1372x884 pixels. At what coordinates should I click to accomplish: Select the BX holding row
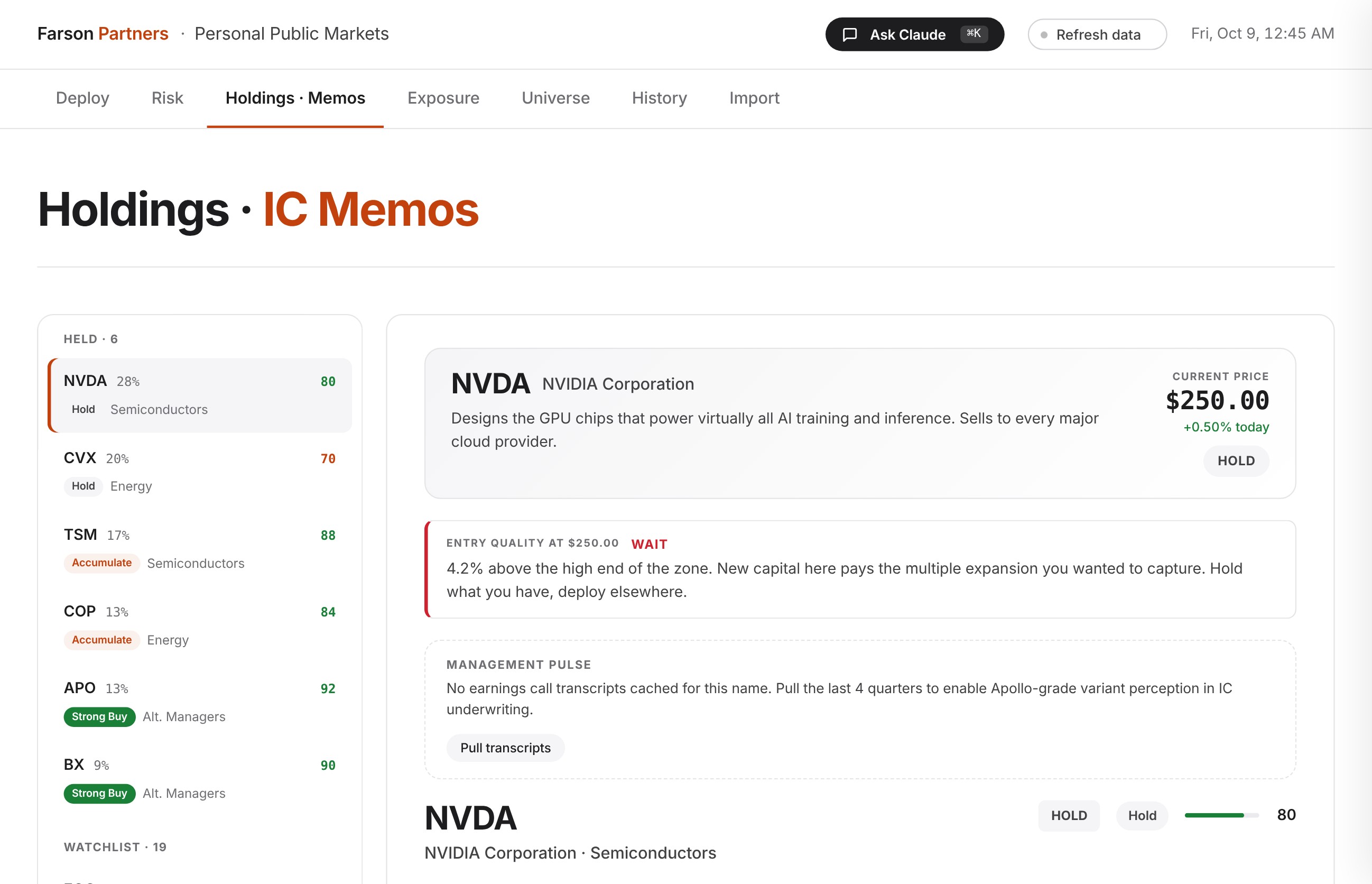coord(200,779)
